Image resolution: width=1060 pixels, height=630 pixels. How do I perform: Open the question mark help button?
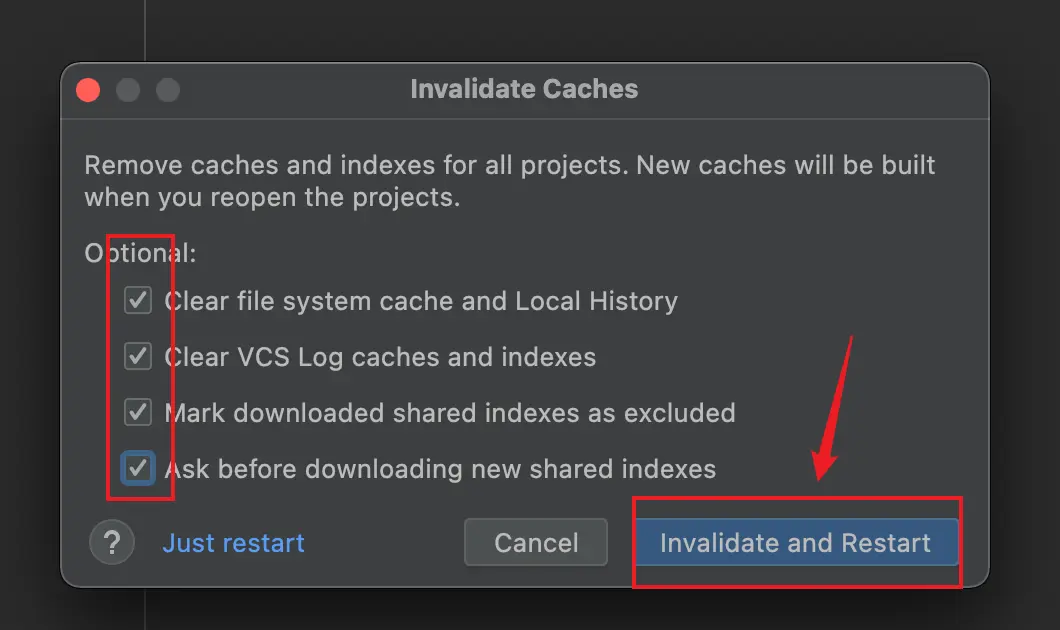(x=112, y=543)
